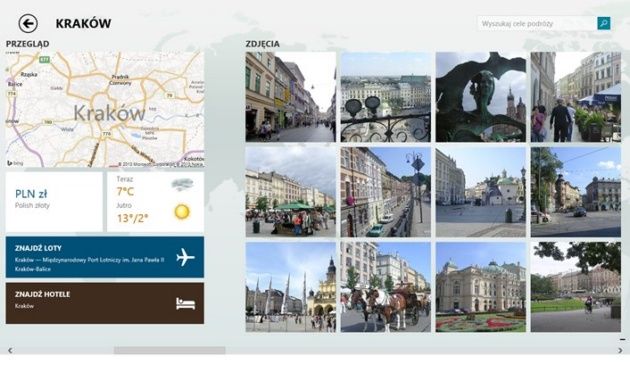Open the ZNAJDŹ LOTY flights tile
Image resolution: width=630 pixels, height=381 pixels.
pyautogui.click(x=104, y=257)
